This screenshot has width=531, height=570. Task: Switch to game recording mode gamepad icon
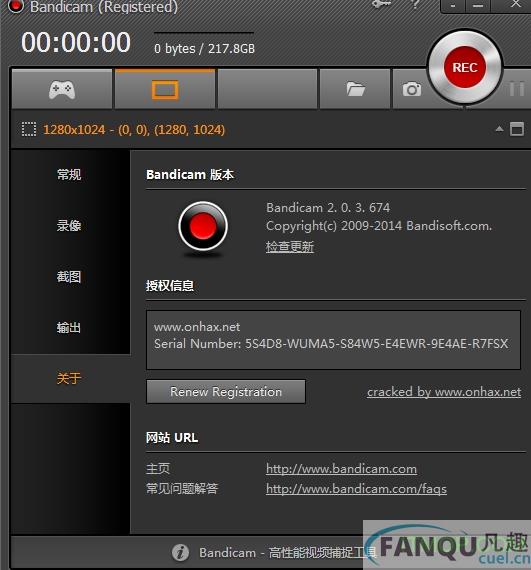coord(62,89)
